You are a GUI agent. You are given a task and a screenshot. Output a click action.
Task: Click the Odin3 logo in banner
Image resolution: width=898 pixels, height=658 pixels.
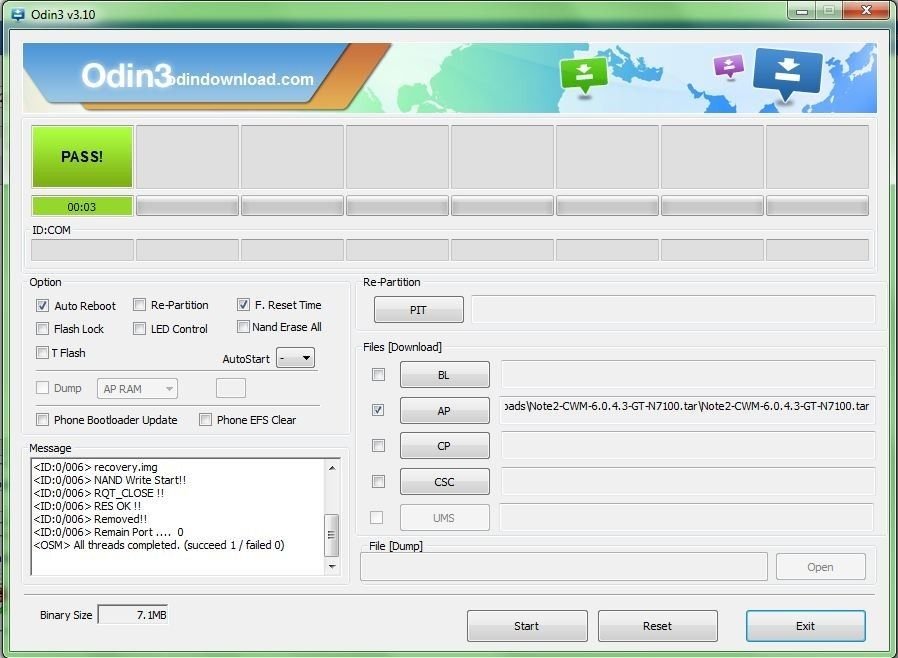[x=127, y=75]
